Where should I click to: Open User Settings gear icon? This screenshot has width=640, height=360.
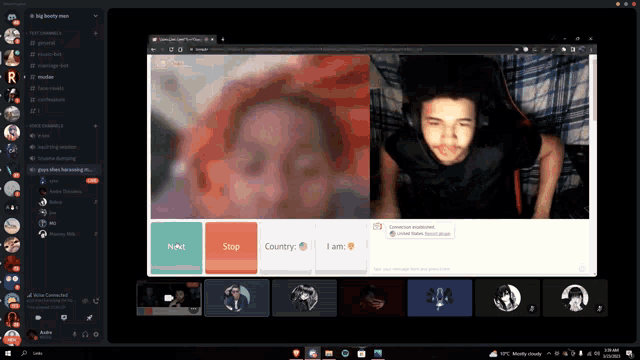(96, 334)
